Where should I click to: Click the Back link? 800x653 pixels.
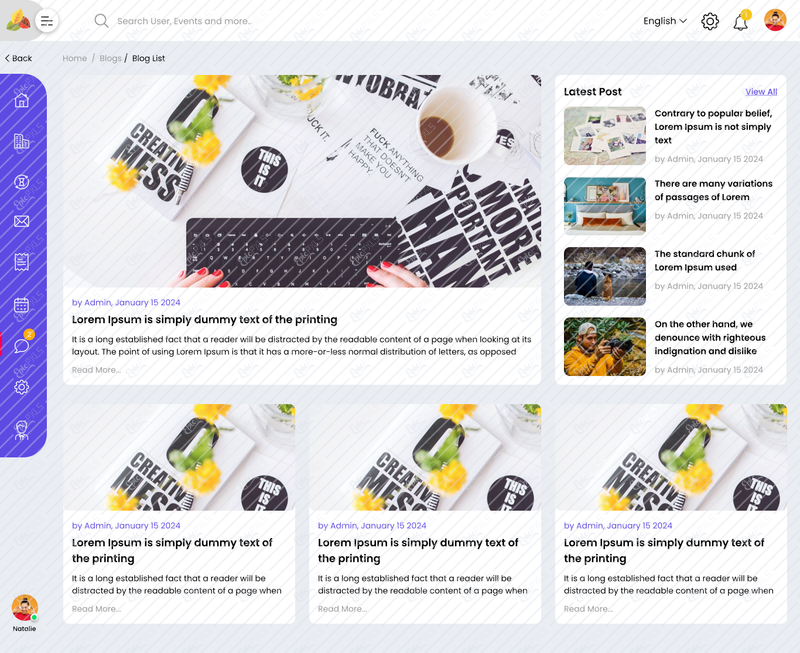point(18,58)
